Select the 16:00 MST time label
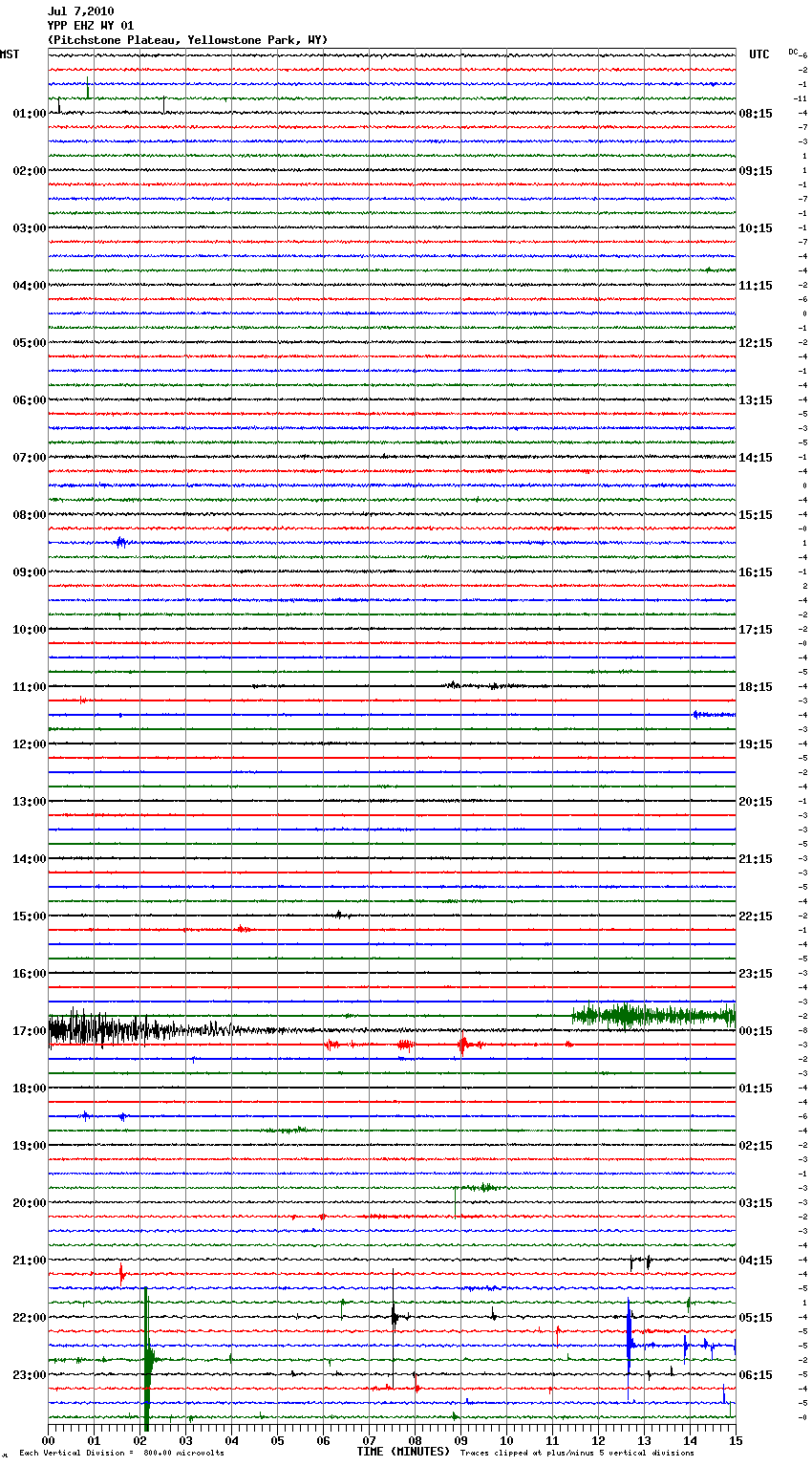Screen dimensions: 812x1466 click(x=30, y=974)
